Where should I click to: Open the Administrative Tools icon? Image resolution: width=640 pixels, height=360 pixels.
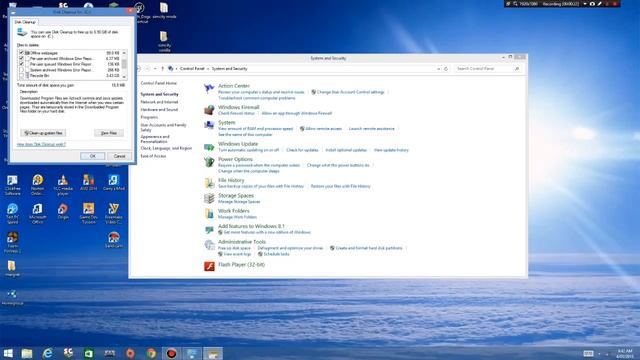209,244
